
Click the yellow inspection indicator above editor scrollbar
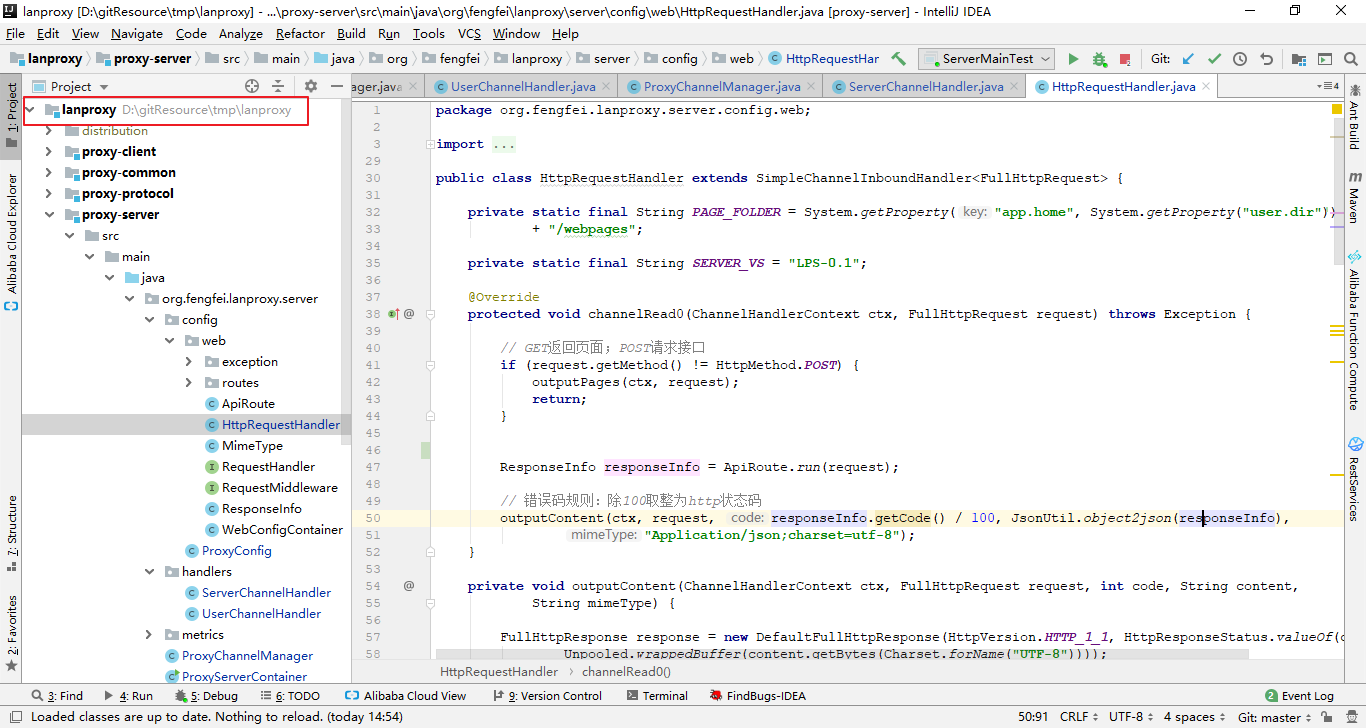[1336, 108]
